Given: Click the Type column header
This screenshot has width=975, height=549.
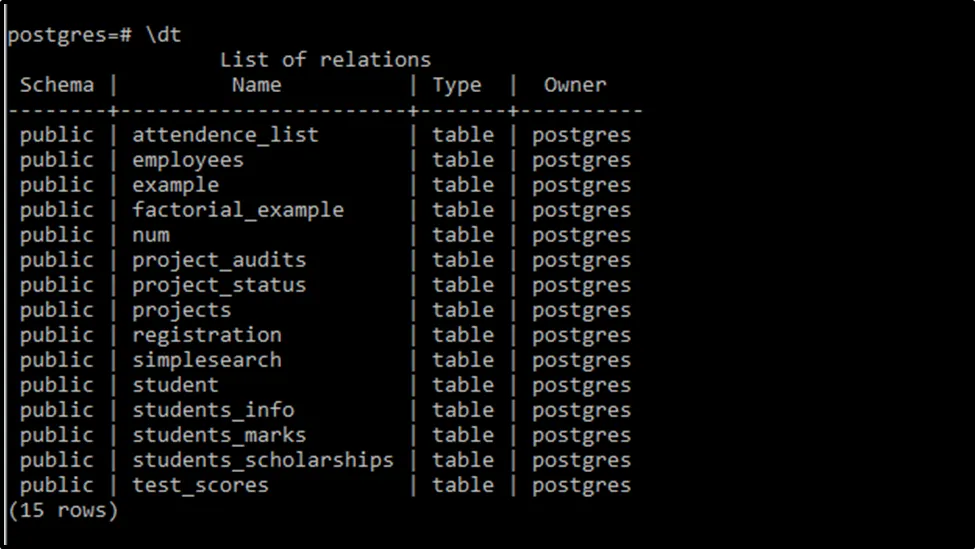Looking at the screenshot, I should (x=457, y=85).
